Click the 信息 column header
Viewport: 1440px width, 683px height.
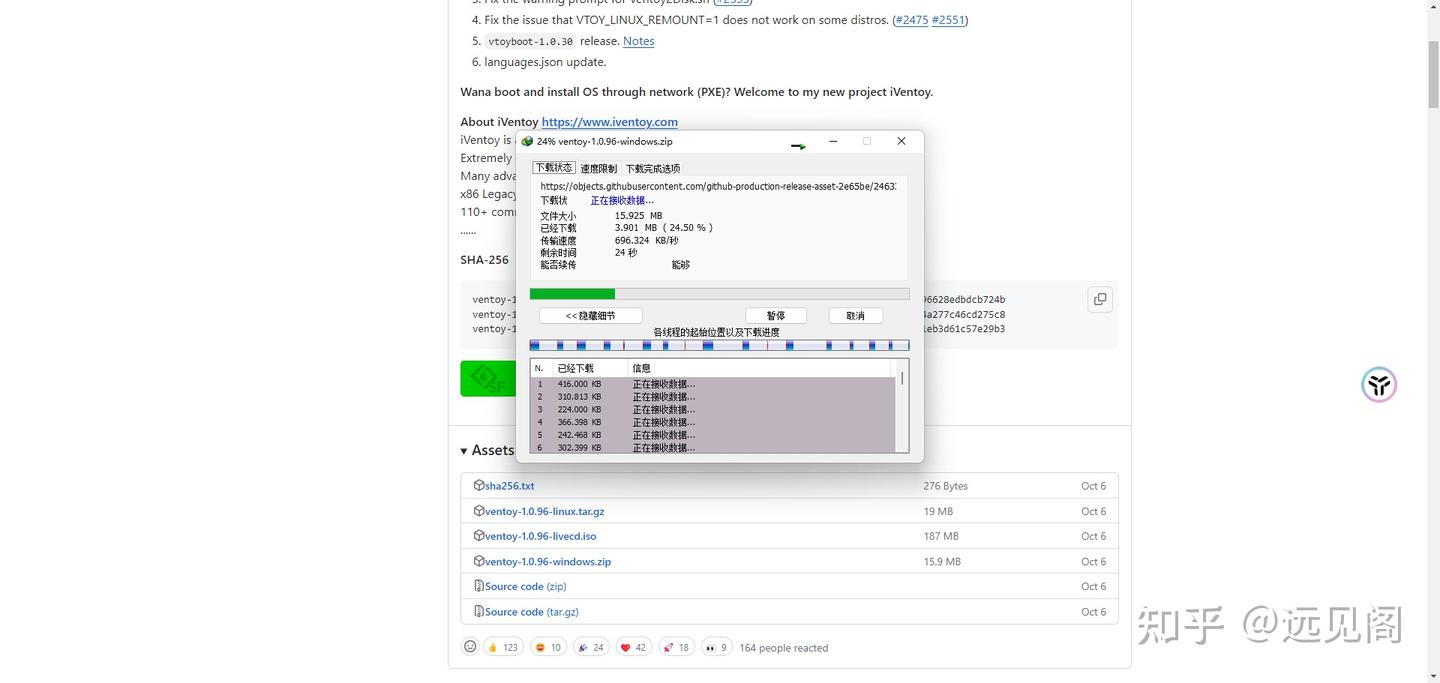click(x=760, y=368)
